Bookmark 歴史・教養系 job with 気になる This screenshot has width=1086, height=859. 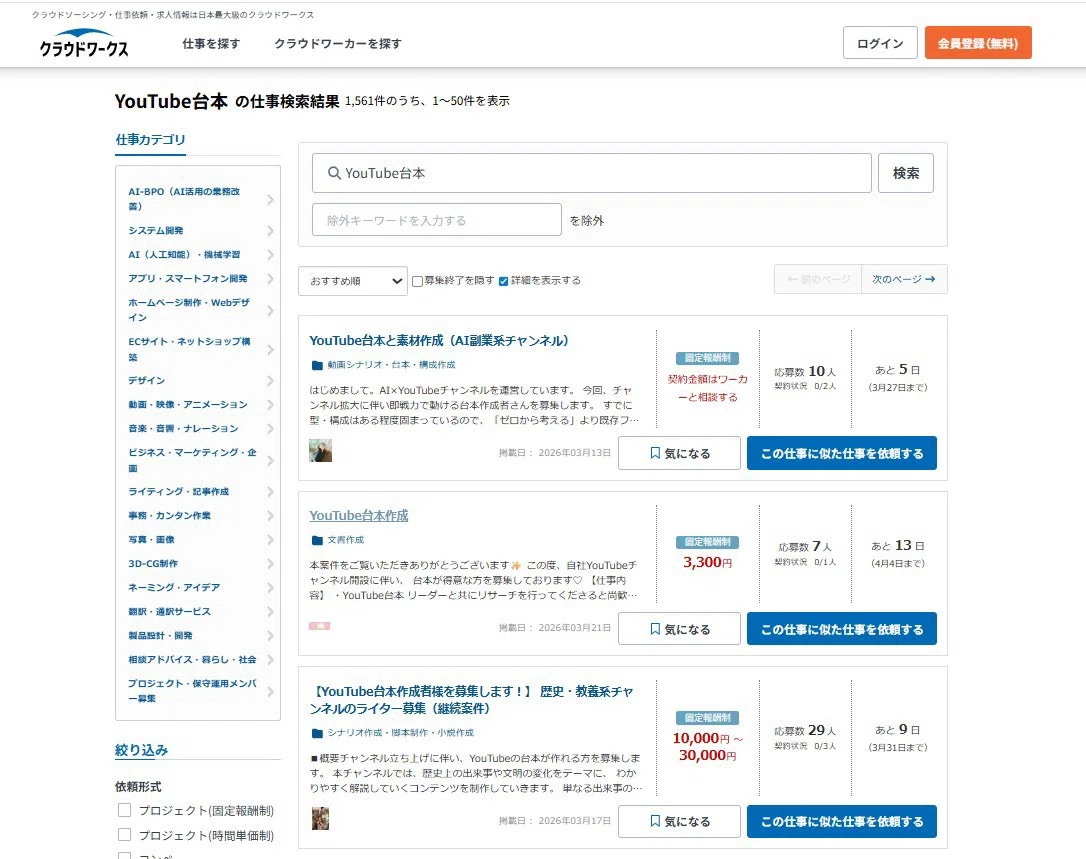click(x=679, y=821)
